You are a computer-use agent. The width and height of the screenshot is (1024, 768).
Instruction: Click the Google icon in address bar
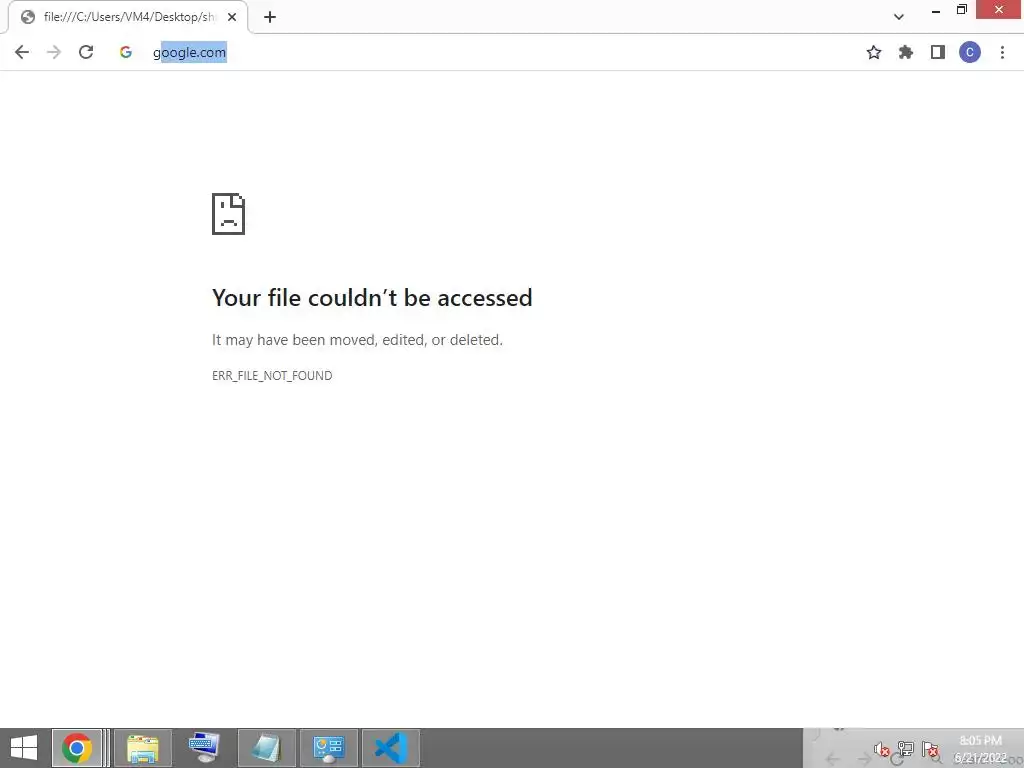126,52
